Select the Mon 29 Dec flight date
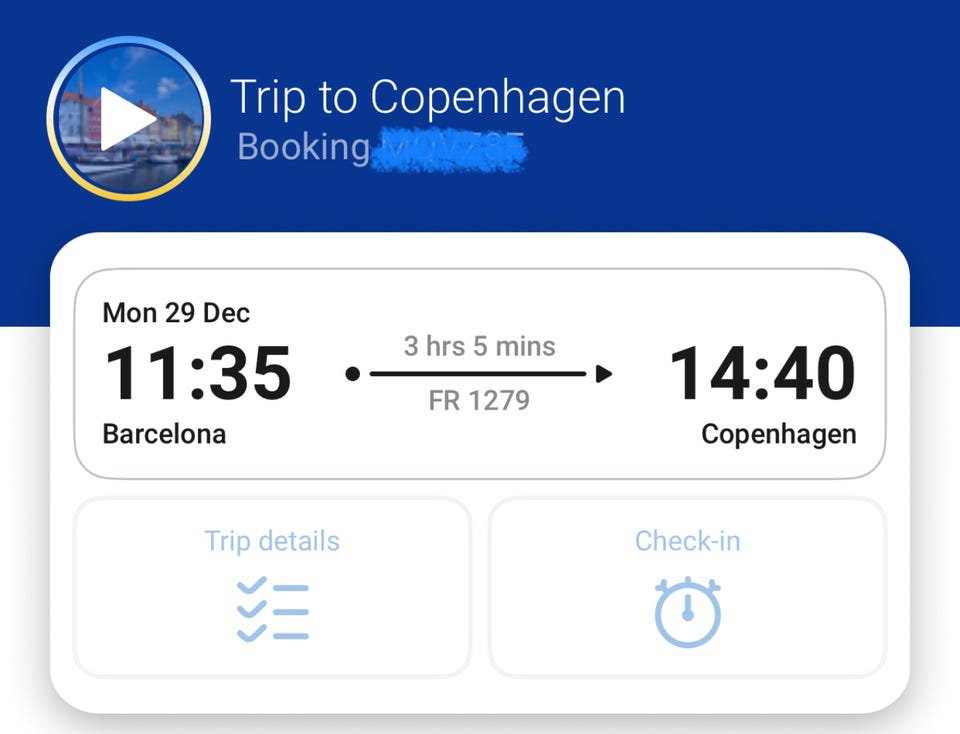Image resolution: width=960 pixels, height=734 pixels. [176, 313]
